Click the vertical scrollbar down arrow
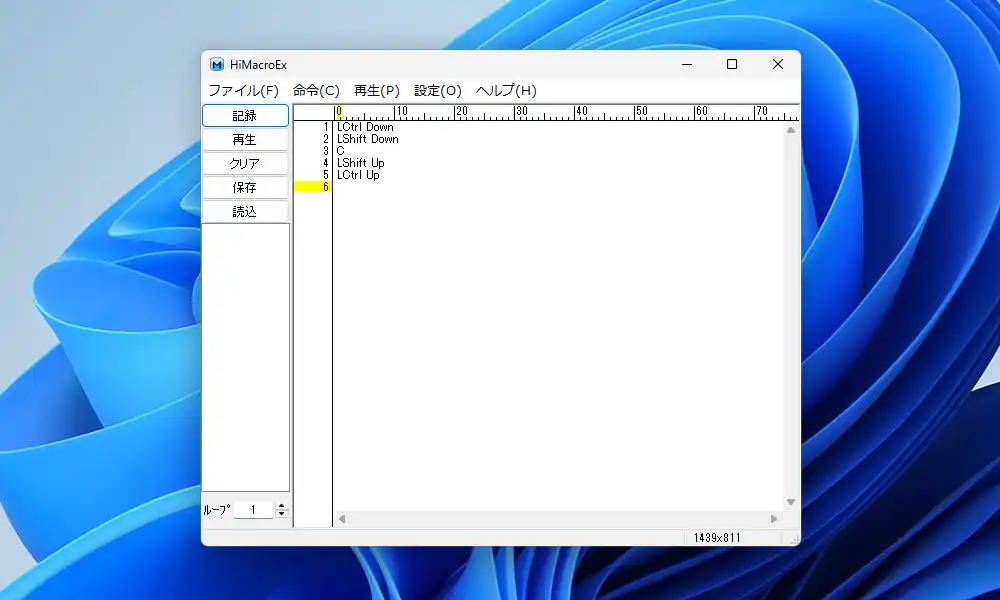Screen dimensions: 1000x600 pyautogui.click(x=791, y=502)
